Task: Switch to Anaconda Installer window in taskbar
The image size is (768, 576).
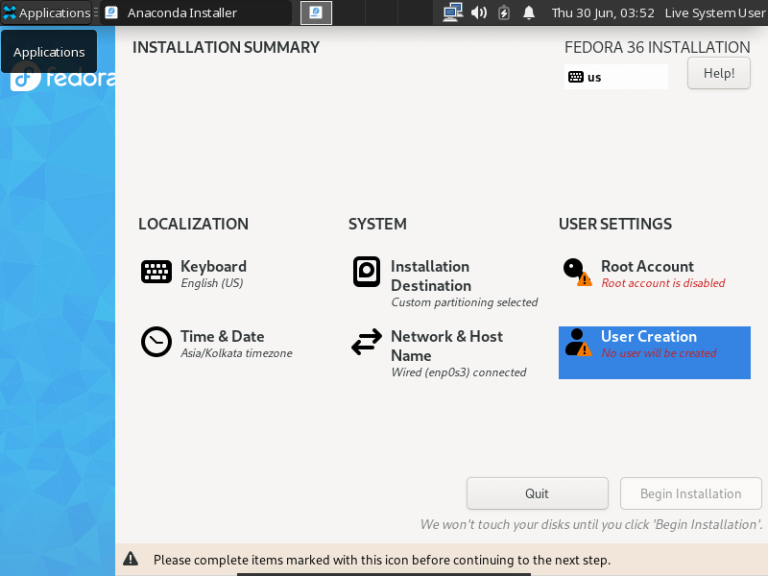Action: click(x=196, y=12)
